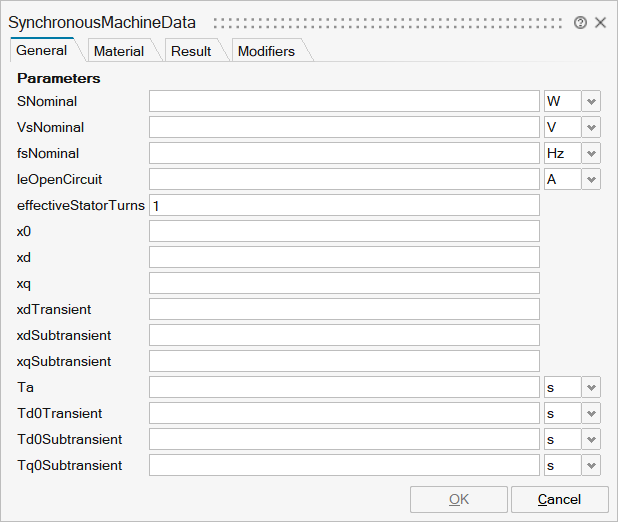
Task: Open the IeOpenCircuit unit dropdown
Action: [591, 179]
